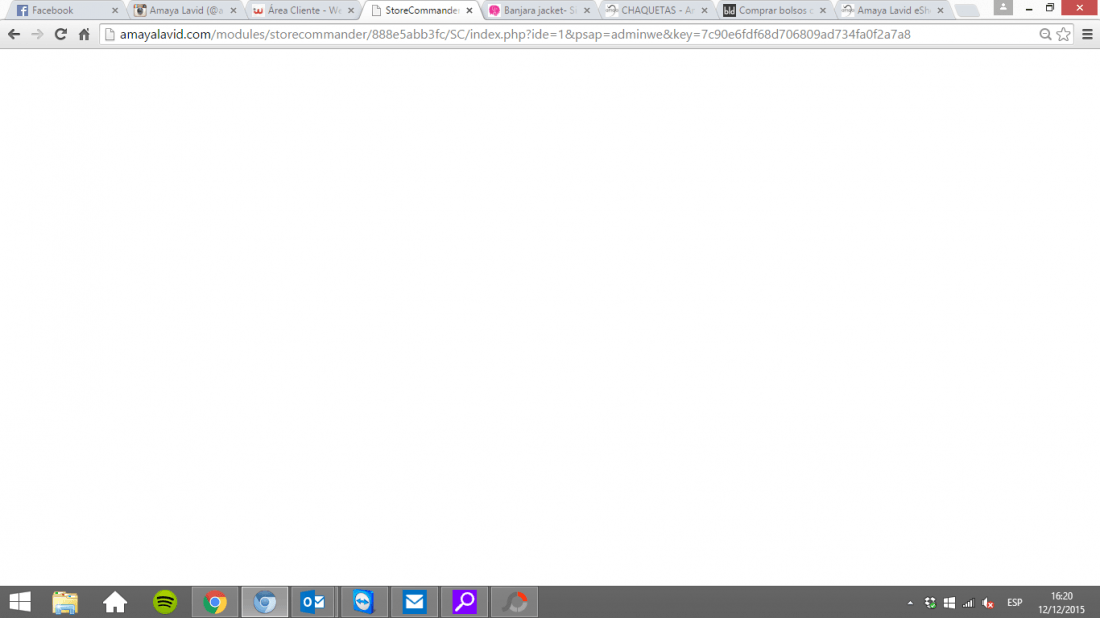The width and height of the screenshot is (1100, 618).
Task: Click the sync icon in system tray
Action: (930, 603)
